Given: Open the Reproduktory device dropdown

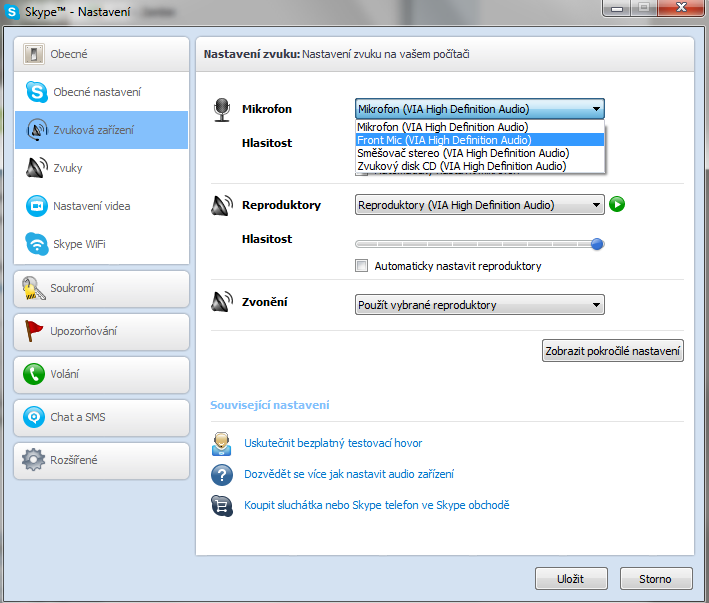Looking at the screenshot, I should (x=480, y=205).
